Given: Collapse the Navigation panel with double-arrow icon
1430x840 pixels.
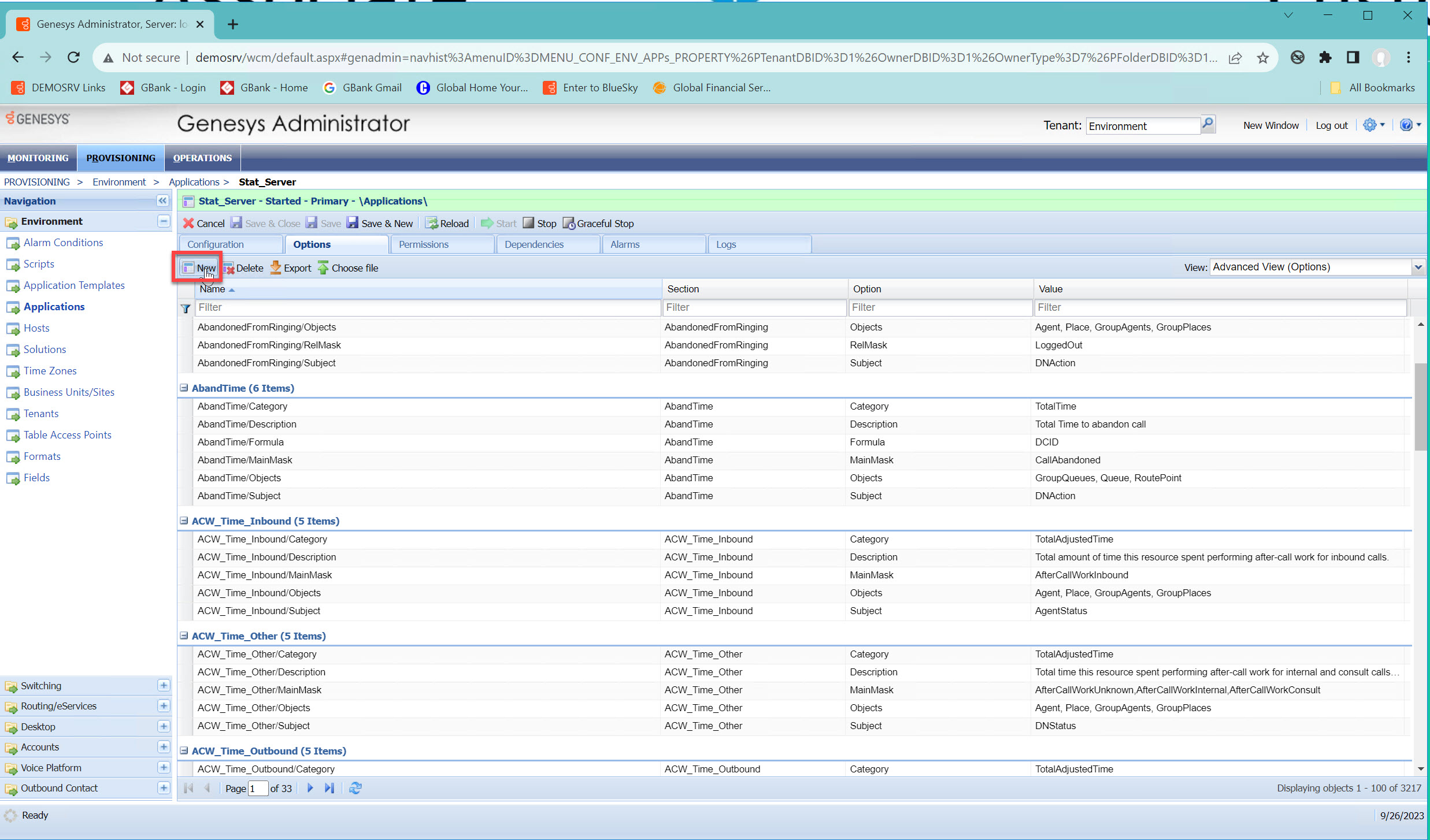Looking at the screenshot, I should coord(162,200).
